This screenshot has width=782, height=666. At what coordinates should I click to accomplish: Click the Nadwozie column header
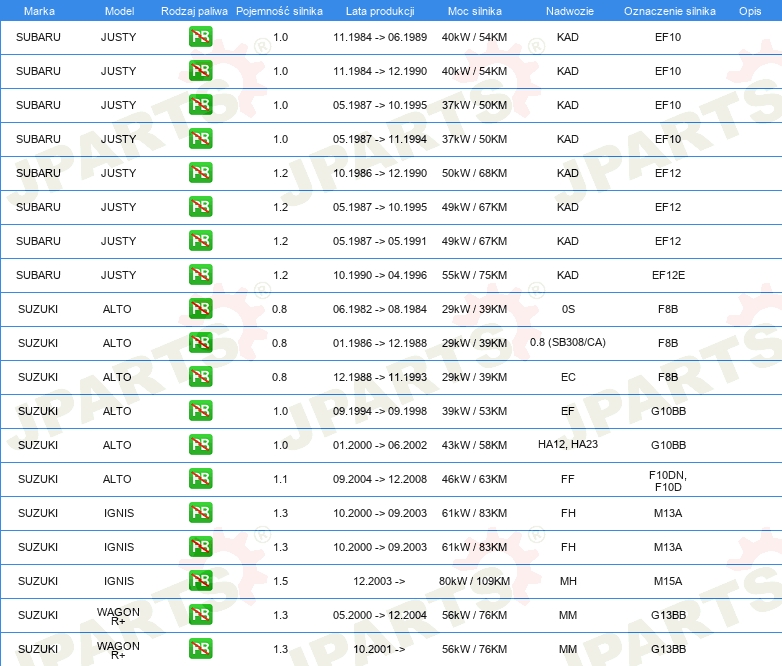point(570,11)
